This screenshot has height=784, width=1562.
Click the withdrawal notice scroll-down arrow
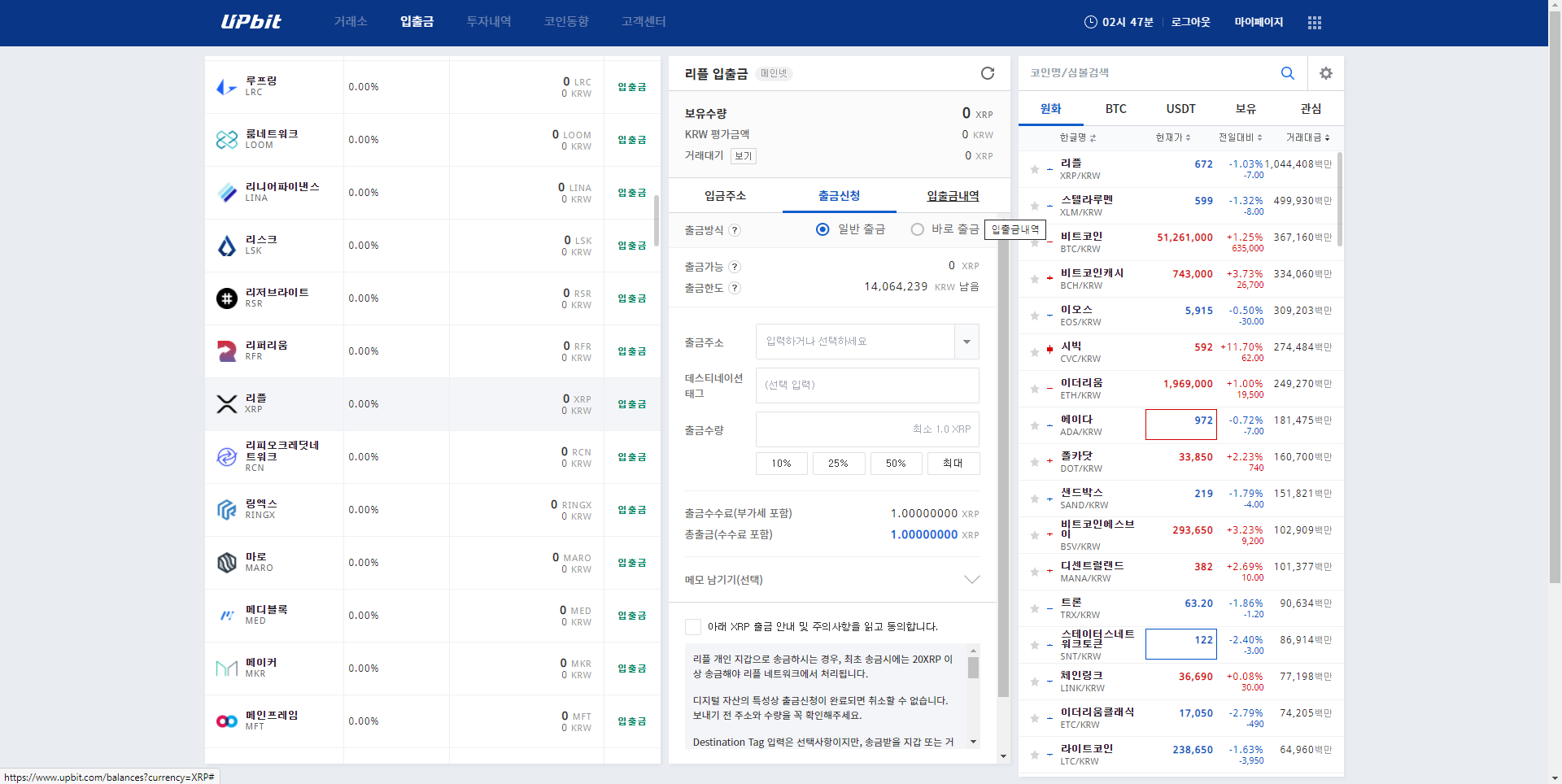click(973, 742)
